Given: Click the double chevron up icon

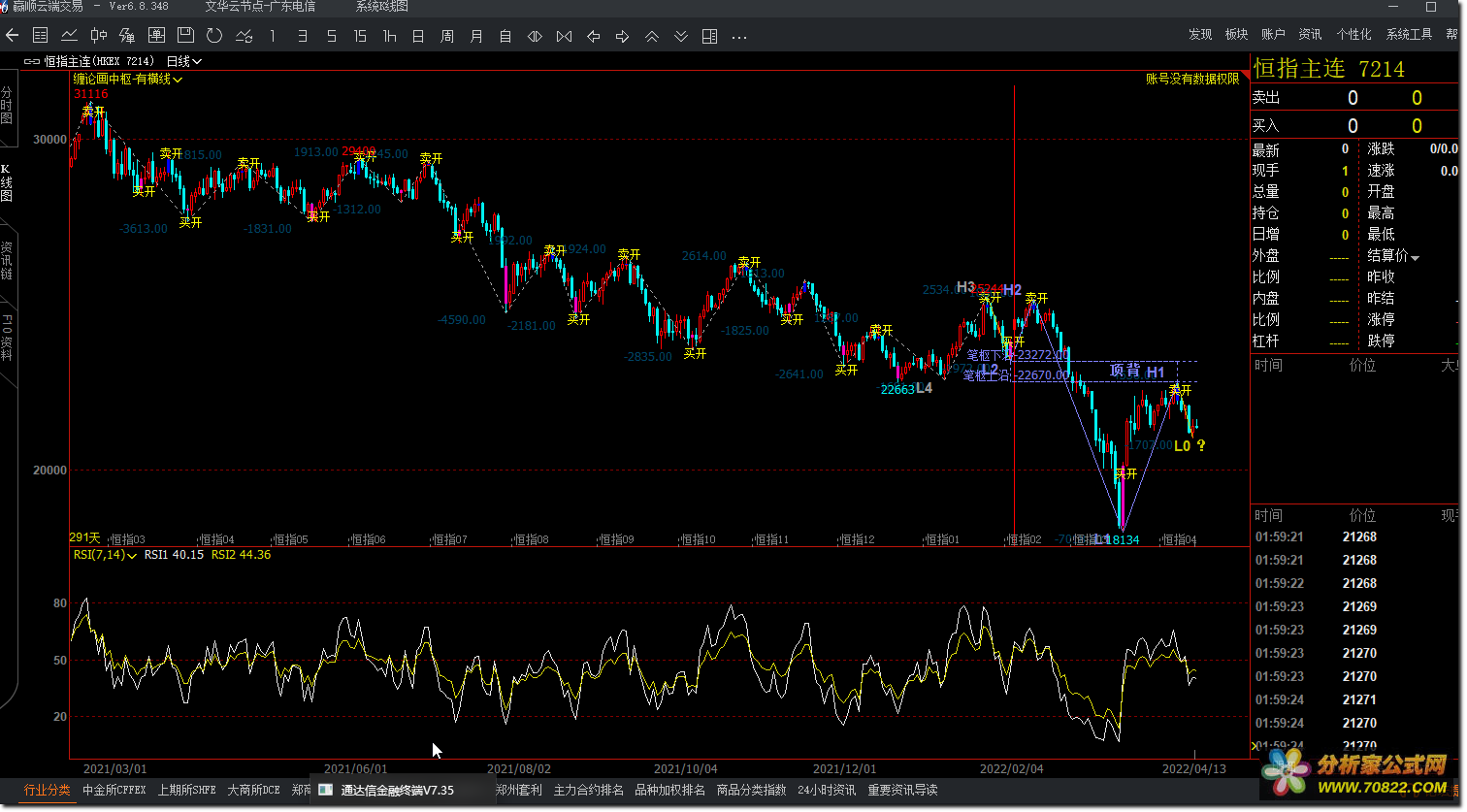Looking at the screenshot, I should point(652,36).
